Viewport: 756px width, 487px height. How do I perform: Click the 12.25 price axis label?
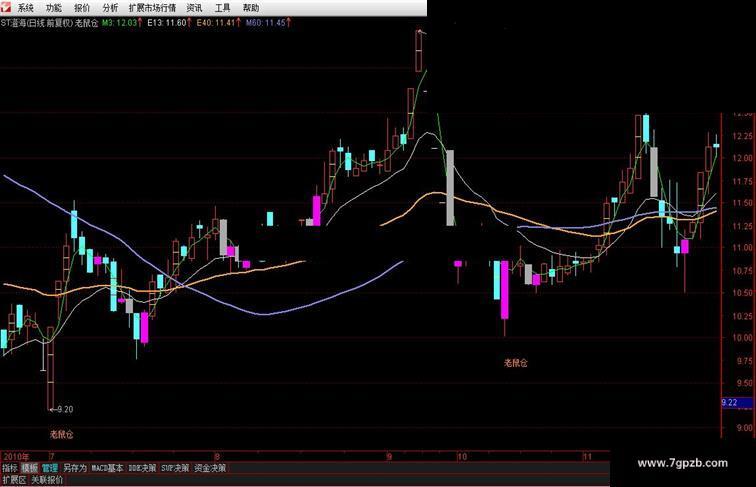[x=742, y=136]
